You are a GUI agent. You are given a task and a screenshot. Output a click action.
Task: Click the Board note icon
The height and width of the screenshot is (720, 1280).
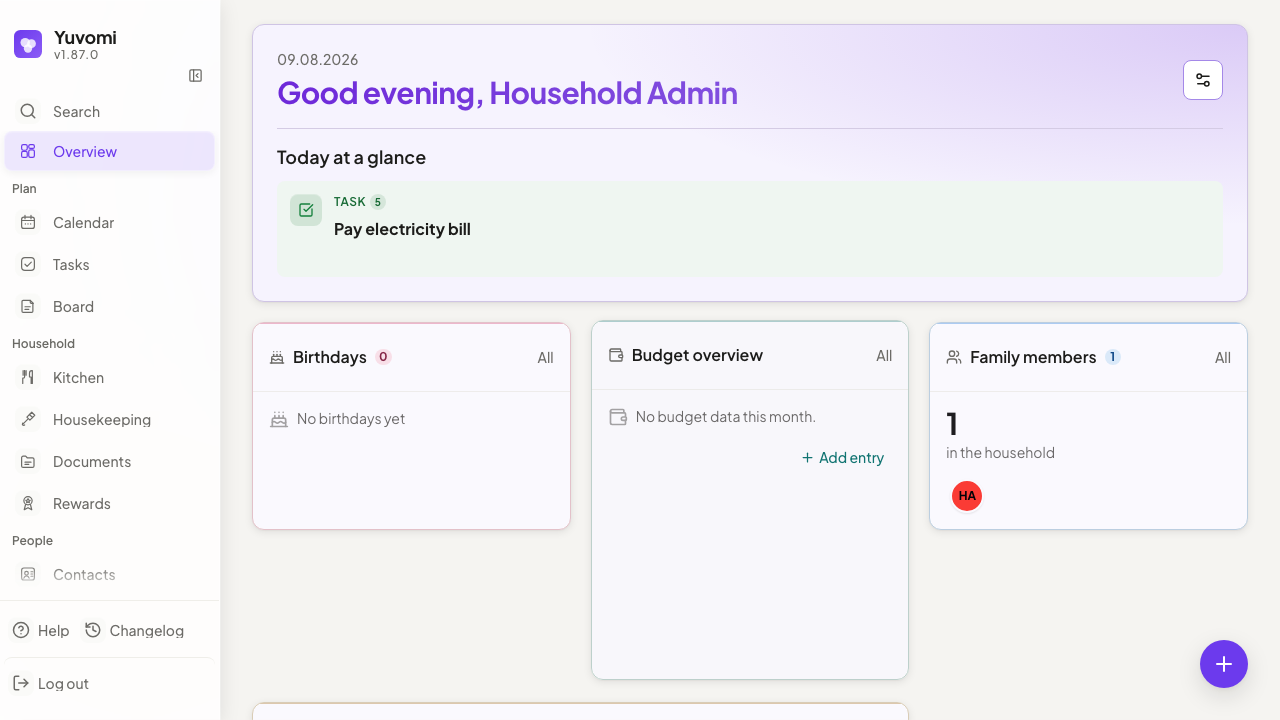(28, 306)
